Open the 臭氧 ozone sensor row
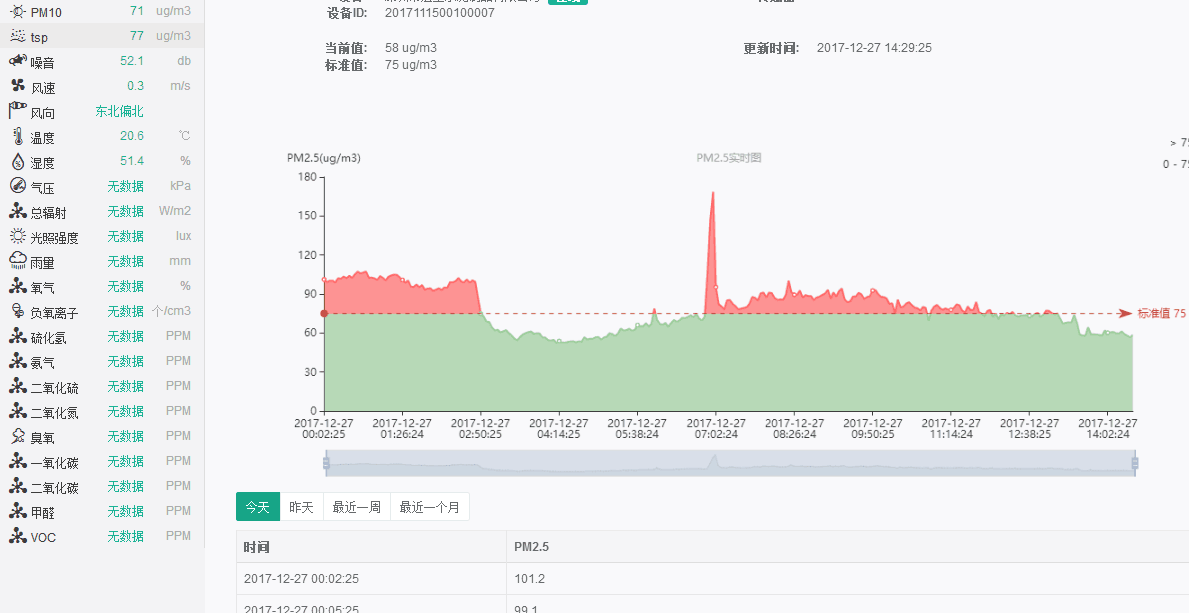1189x613 pixels. [x=100, y=437]
